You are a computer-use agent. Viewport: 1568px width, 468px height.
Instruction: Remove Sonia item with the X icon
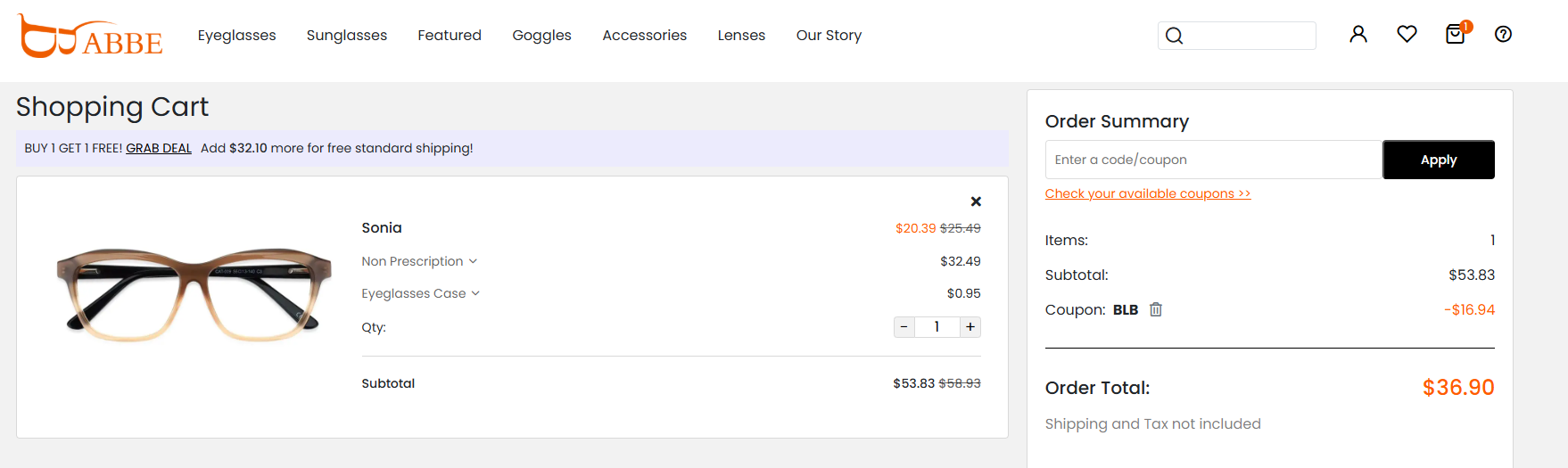976,201
